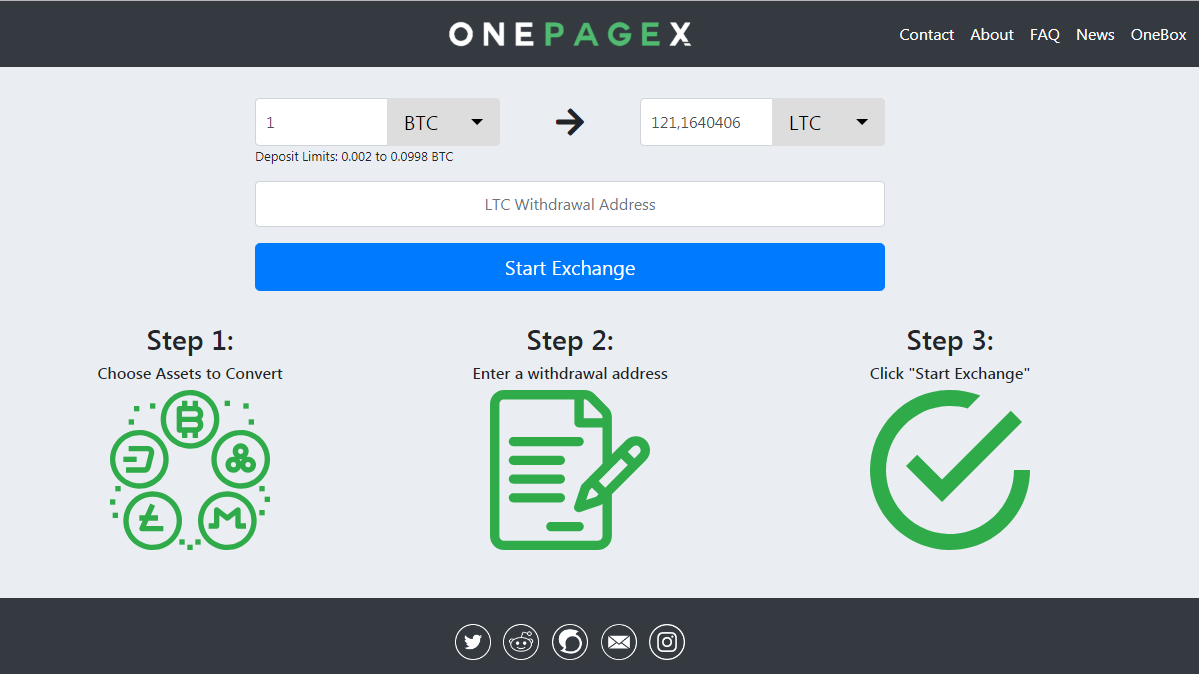Click the Step 2 document and pencil illustration
This screenshot has width=1199, height=674.
570,470
